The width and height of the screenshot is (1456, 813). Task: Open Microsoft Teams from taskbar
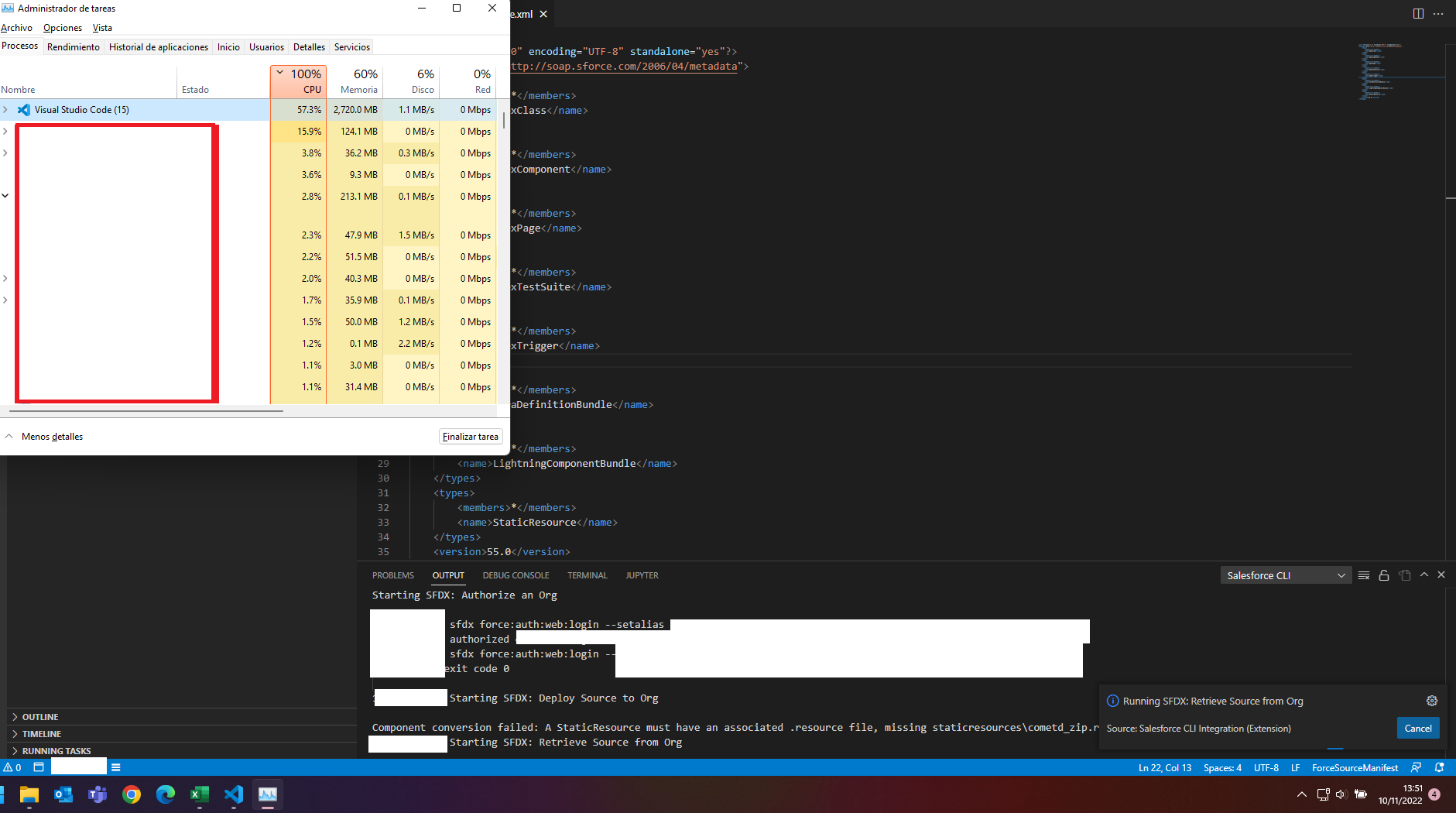pos(97,794)
